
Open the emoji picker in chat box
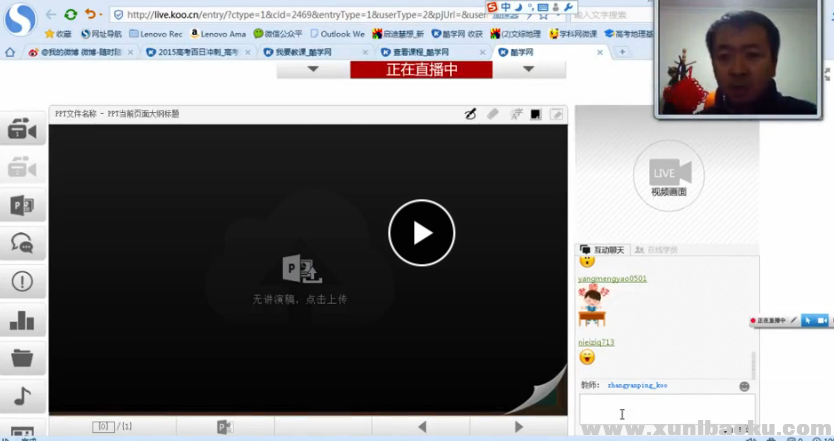coord(744,386)
